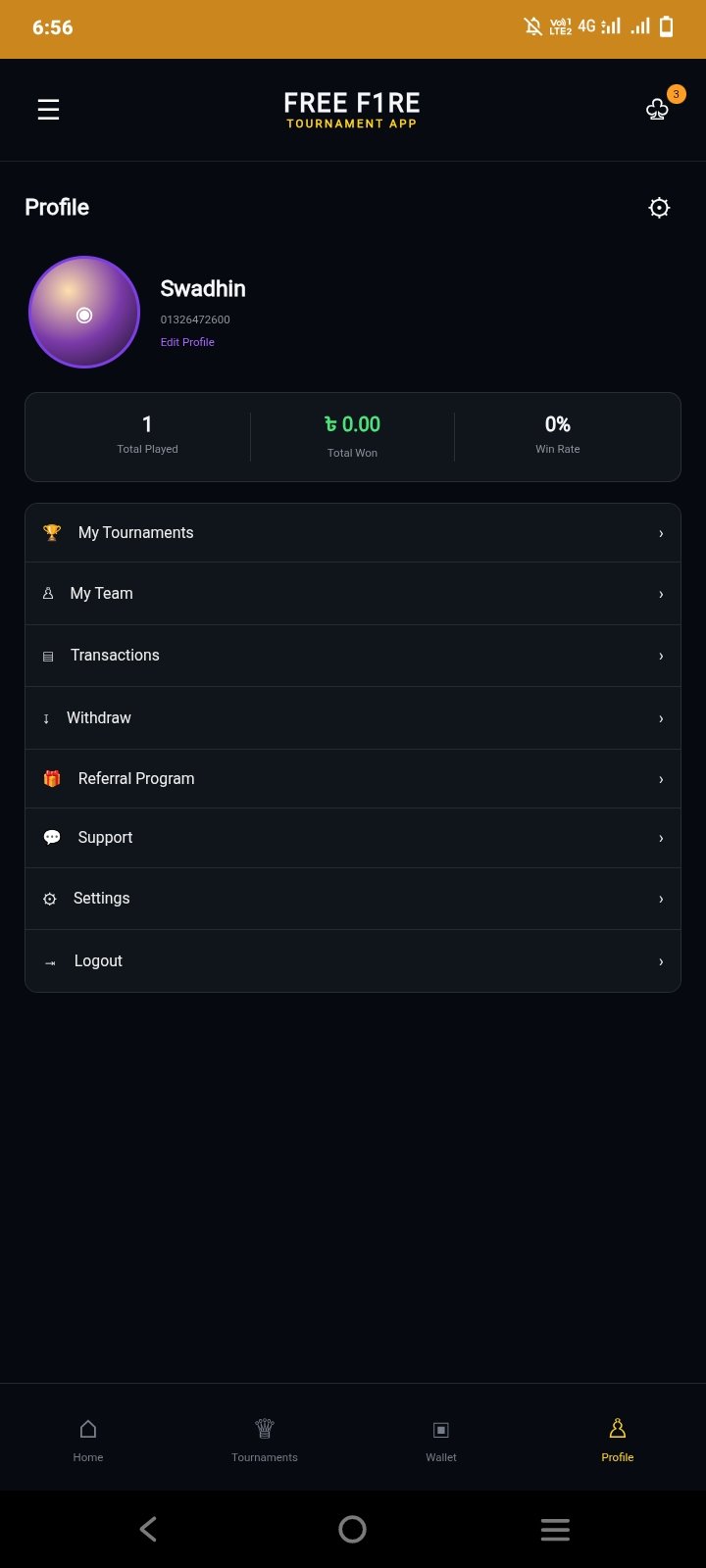Tap the Home icon in bottom bar
Image resolution: width=706 pixels, height=1568 pixels.
coord(88,1429)
